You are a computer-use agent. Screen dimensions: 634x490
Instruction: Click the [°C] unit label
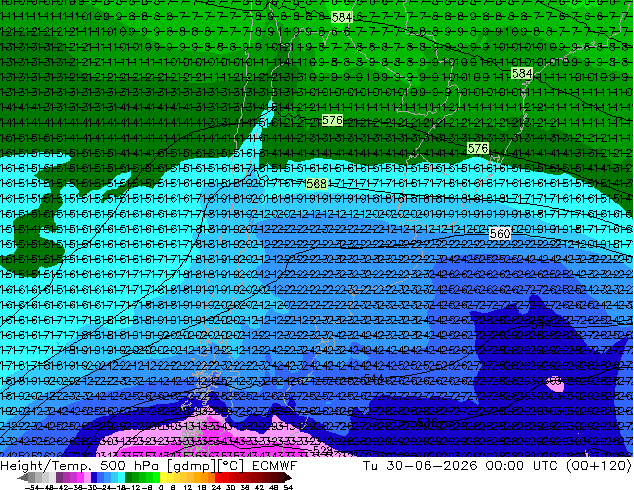[230, 466]
